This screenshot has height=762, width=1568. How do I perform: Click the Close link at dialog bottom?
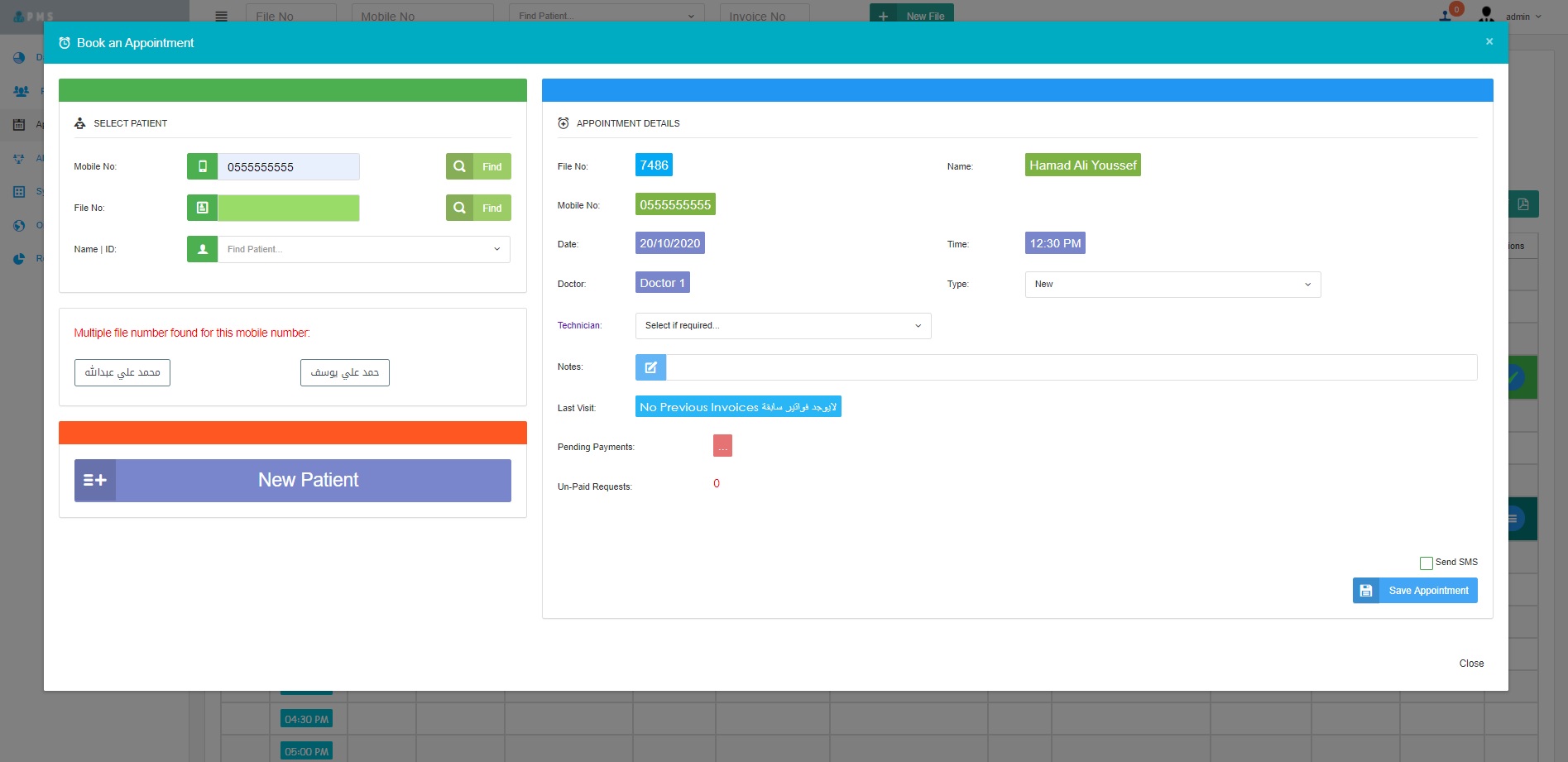[1471, 664]
